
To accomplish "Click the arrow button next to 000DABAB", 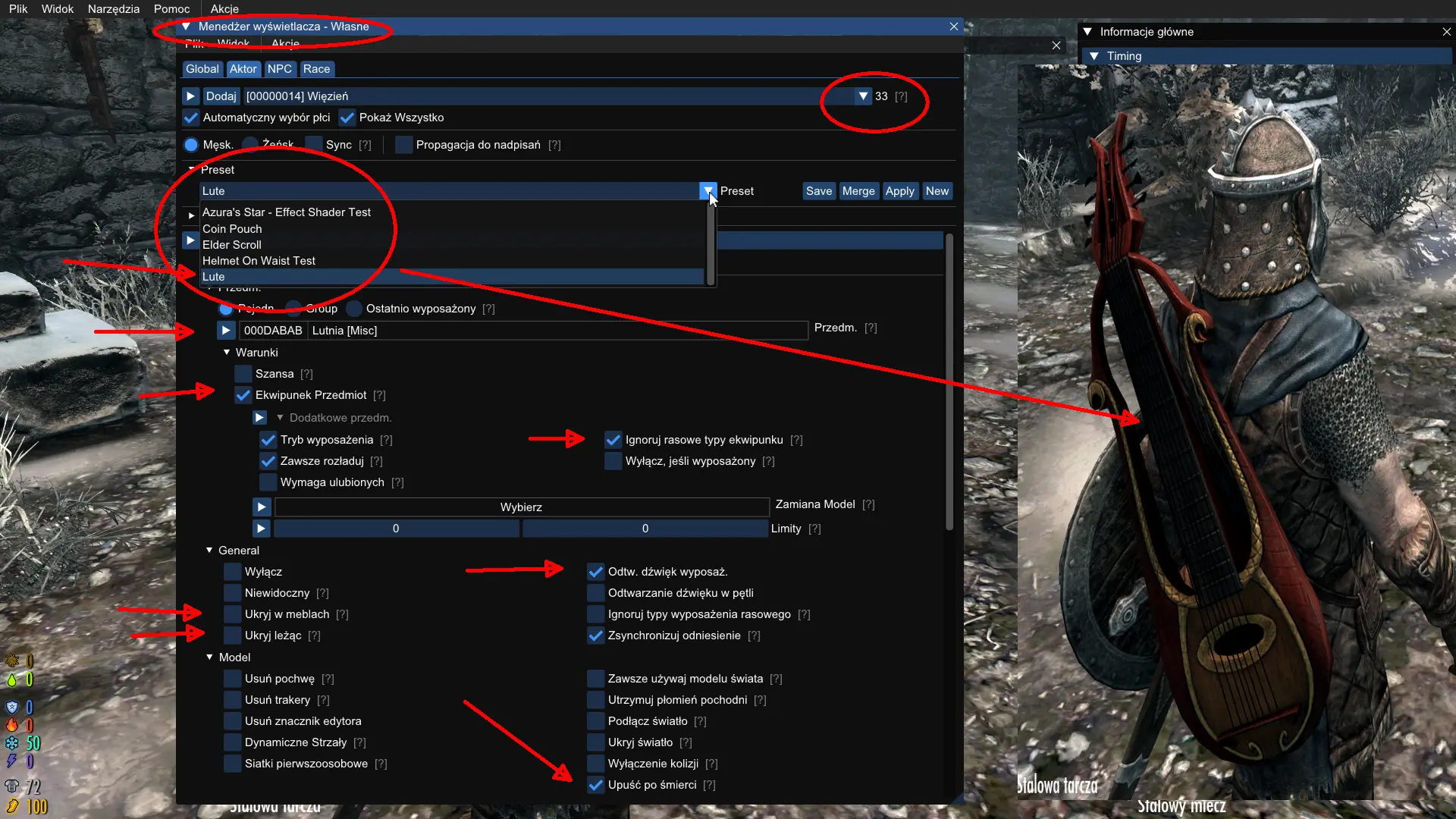I will coord(226,331).
